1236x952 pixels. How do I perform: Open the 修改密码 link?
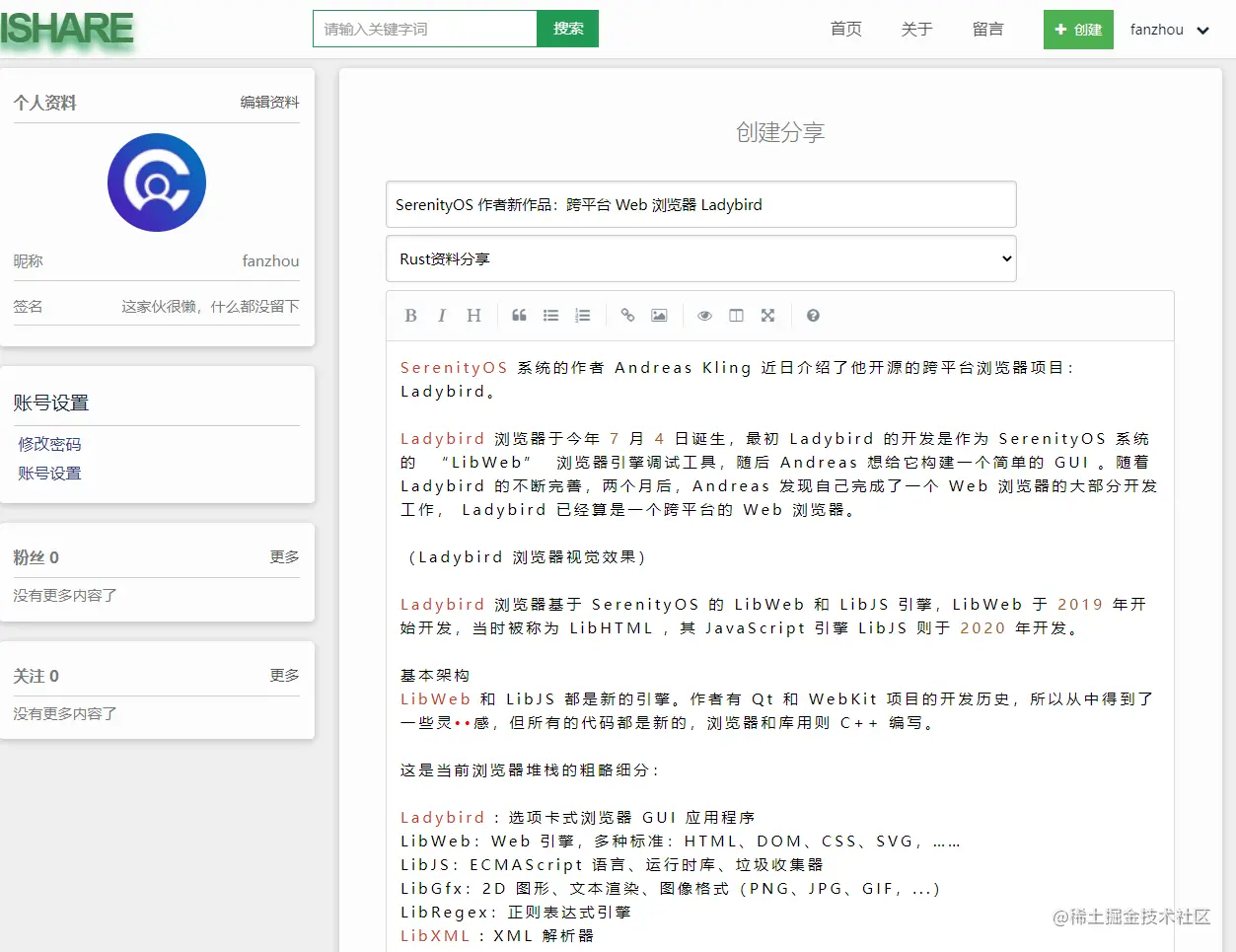49,444
